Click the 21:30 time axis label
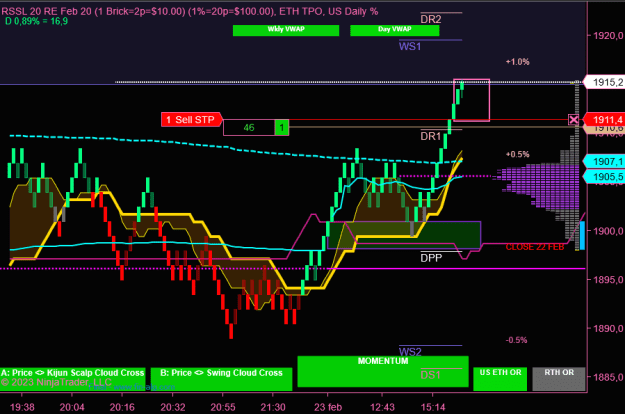This screenshot has width=625, height=414. [x=273, y=407]
